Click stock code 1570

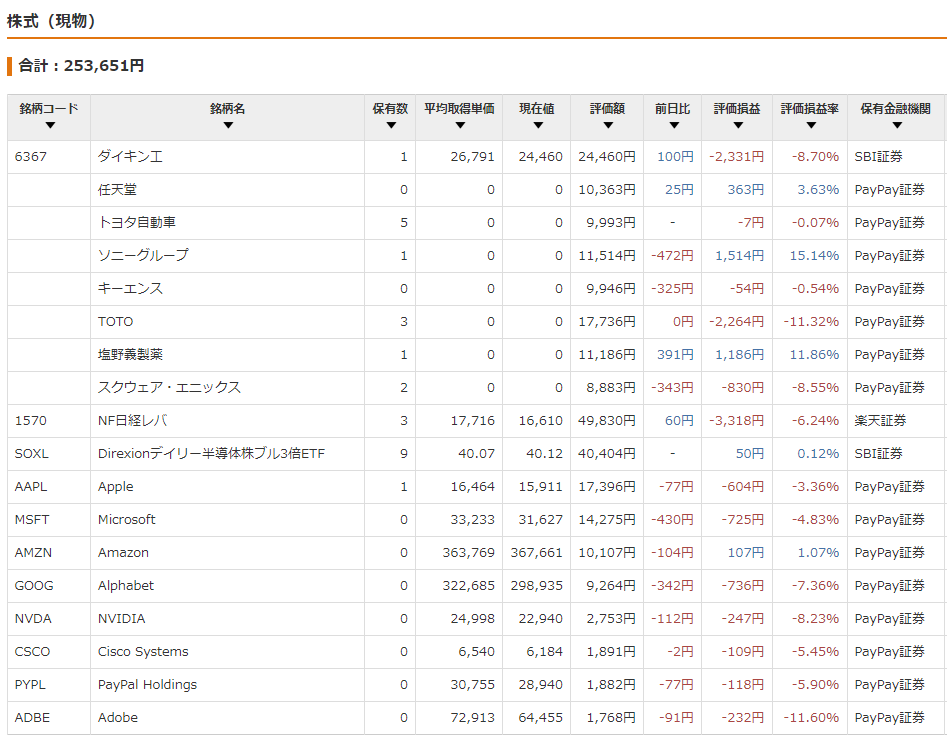(30, 420)
